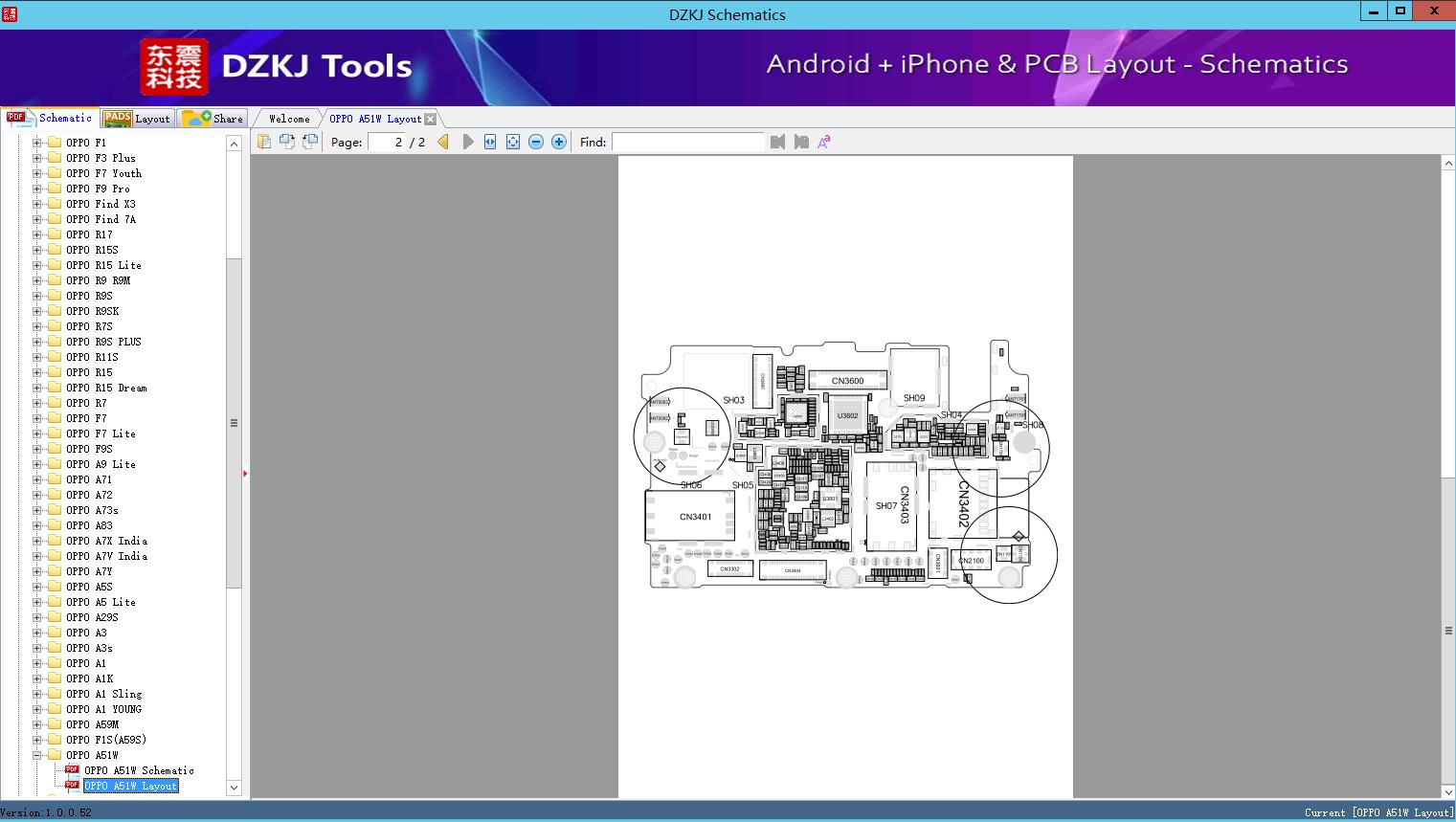Expand the OPPO R15 Dream folder

point(37,388)
